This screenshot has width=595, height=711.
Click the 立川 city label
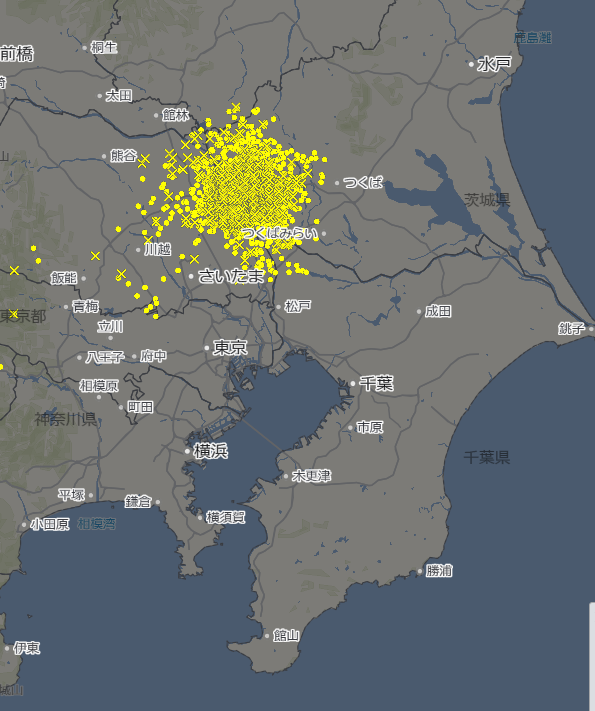(110, 326)
